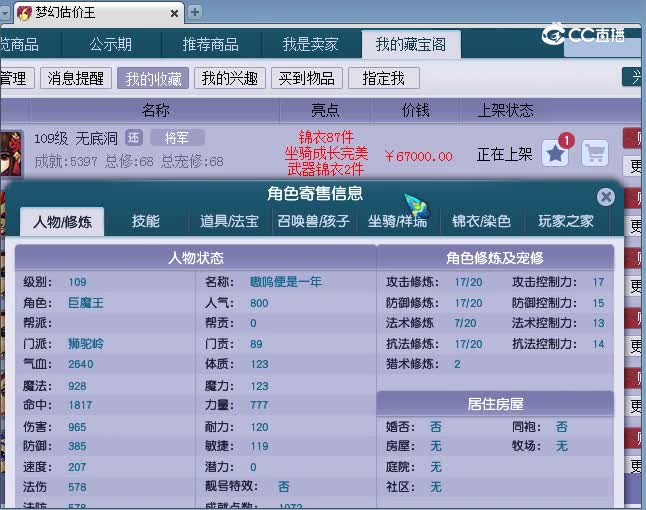The height and width of the screenshot is (510, 646).
Task: Open the 我是卖家 tab
Action: click(311, 44)
